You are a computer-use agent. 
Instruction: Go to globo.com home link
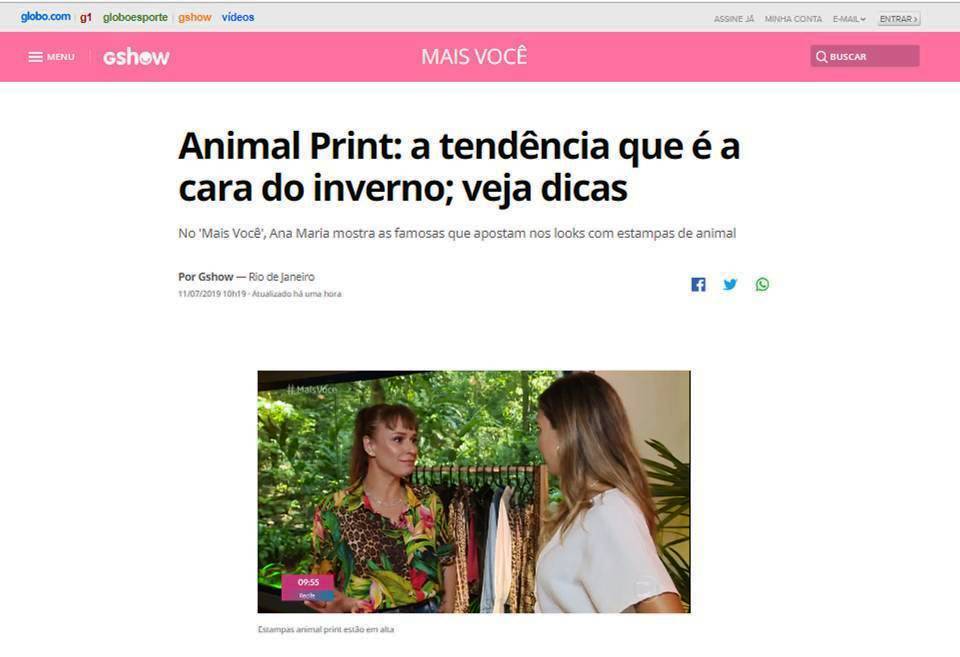pyautogui.click(x=45, y=17)
